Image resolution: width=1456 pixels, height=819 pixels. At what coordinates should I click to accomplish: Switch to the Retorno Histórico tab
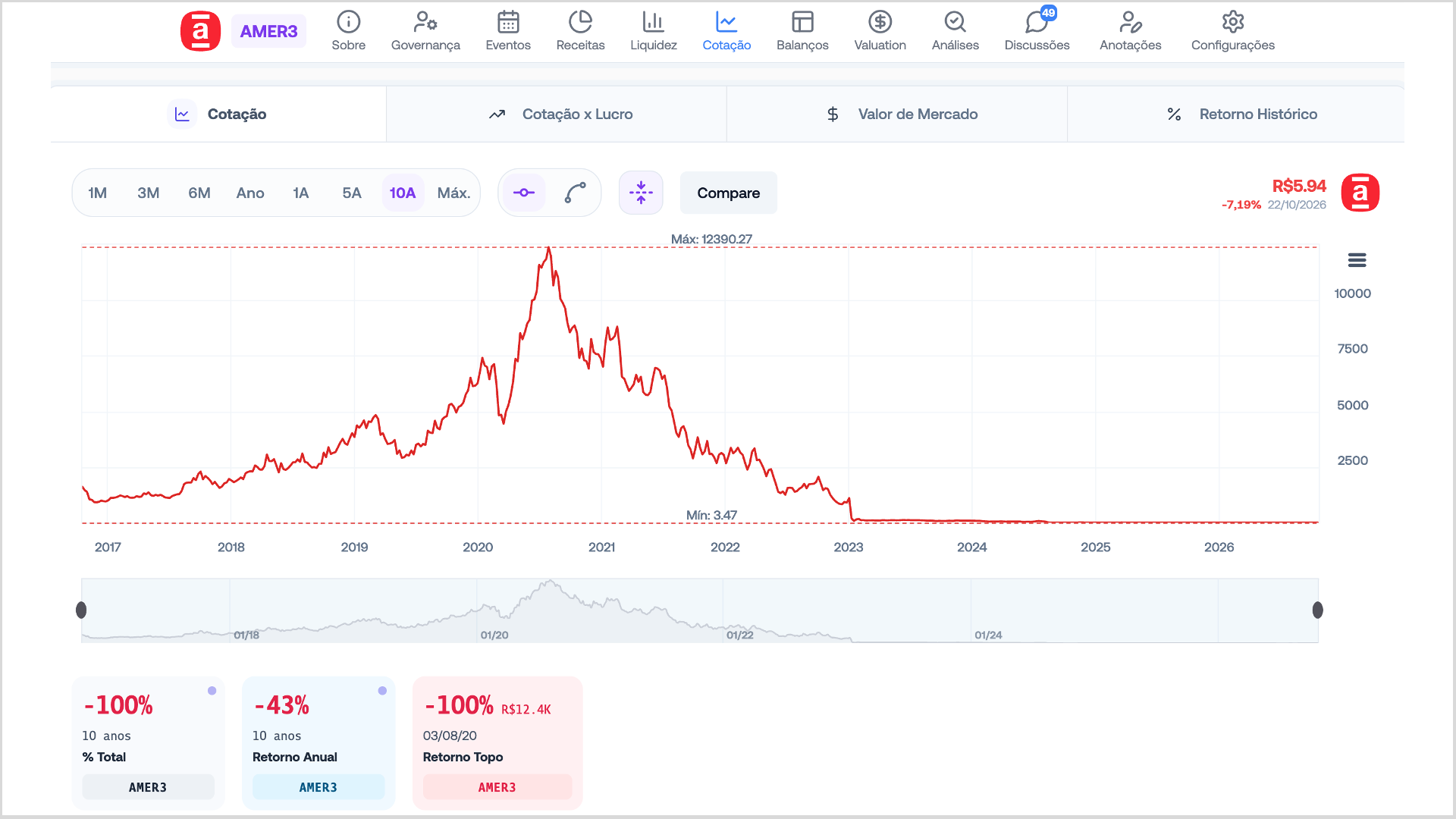click(x=1236, y=114)
